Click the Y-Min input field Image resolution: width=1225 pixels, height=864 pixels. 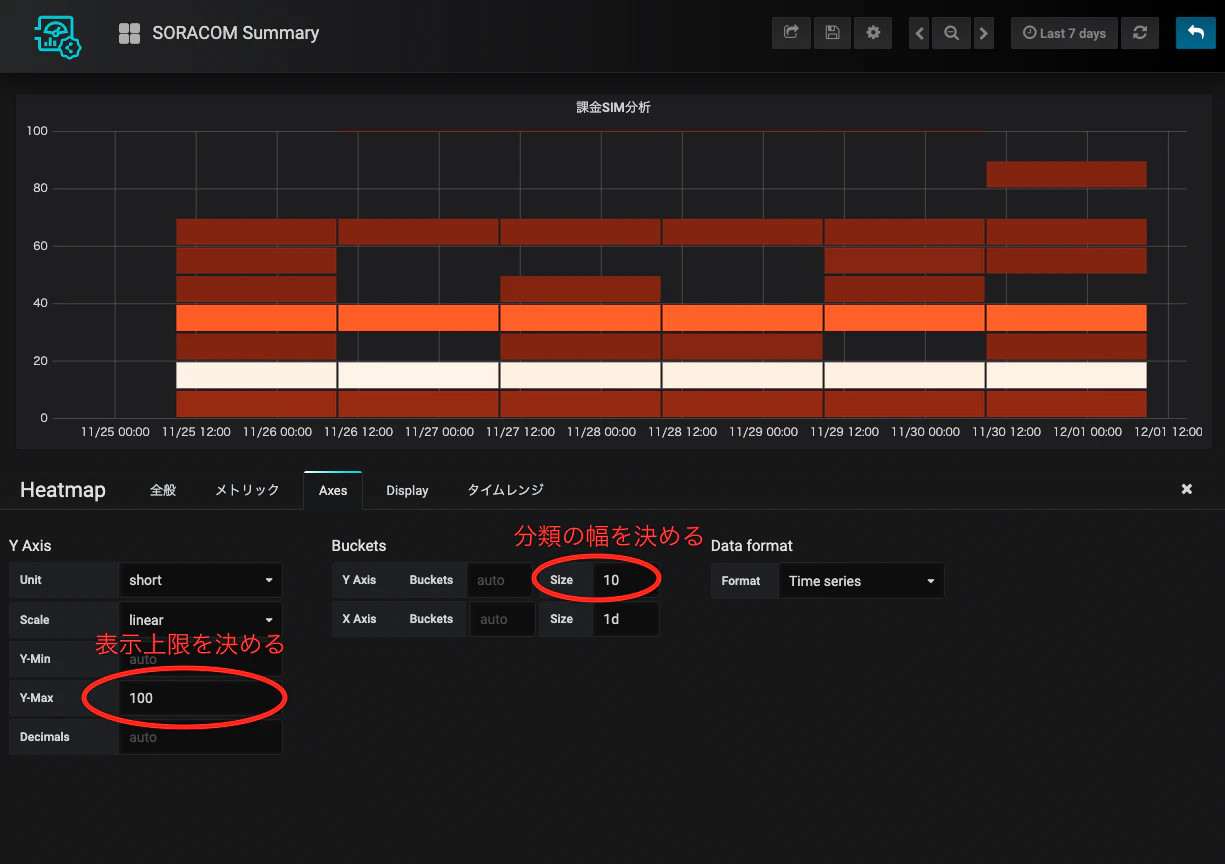point(201,659)
